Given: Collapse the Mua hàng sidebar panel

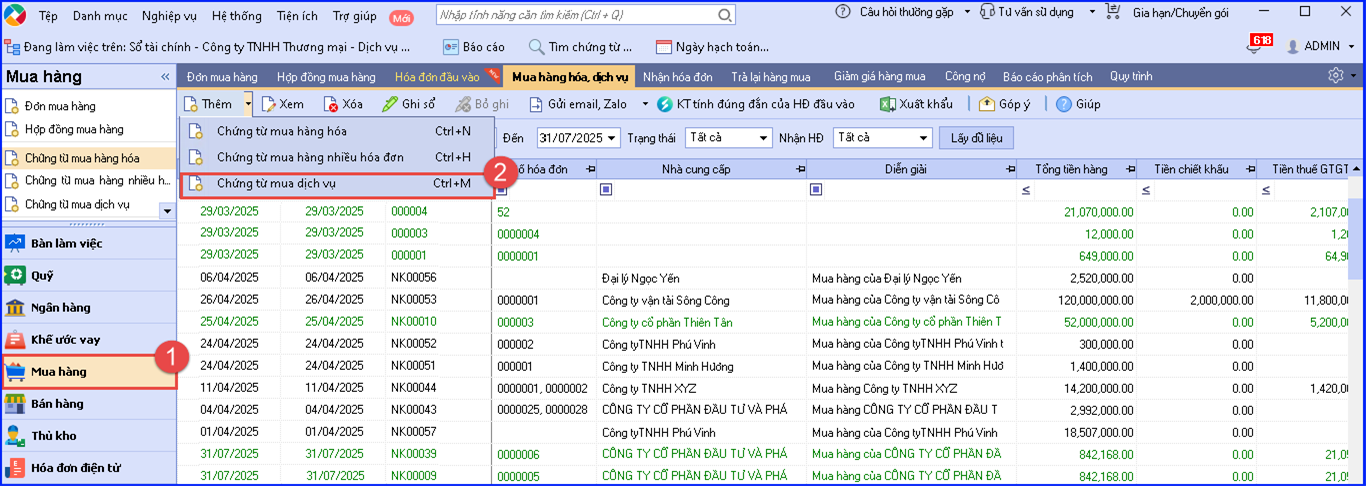Looking at the screenshot, I should (x=165, y=77).
